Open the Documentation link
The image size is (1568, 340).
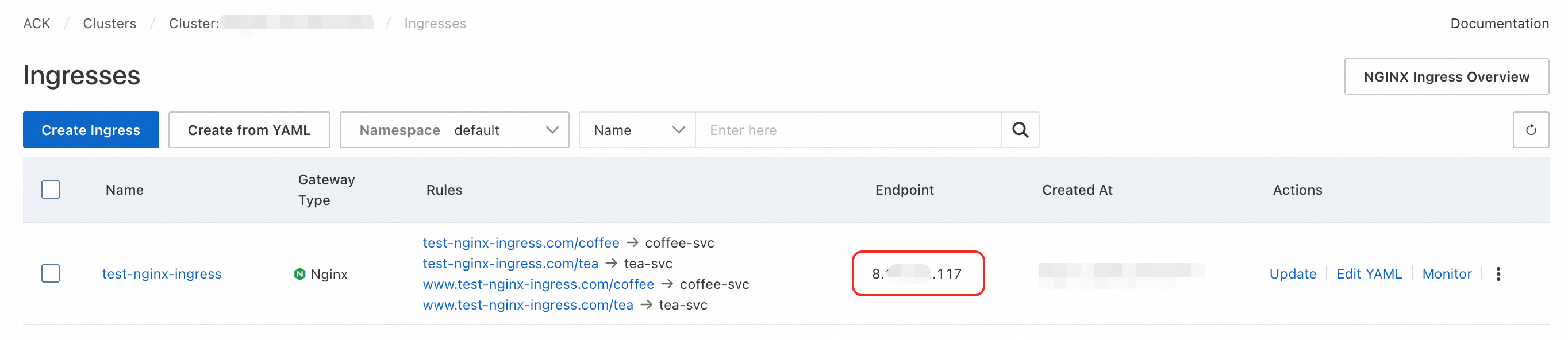(x=1498, y=24)
